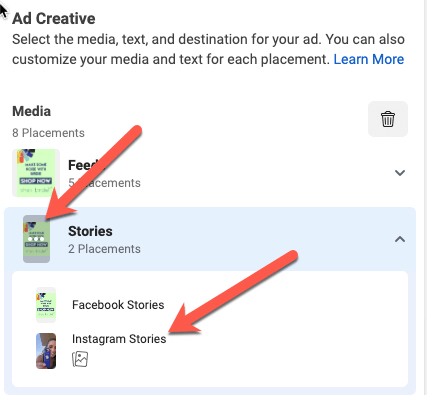Select the Stories group thumbnail
This screenshot has width=427, height=395.
[36, 239]
